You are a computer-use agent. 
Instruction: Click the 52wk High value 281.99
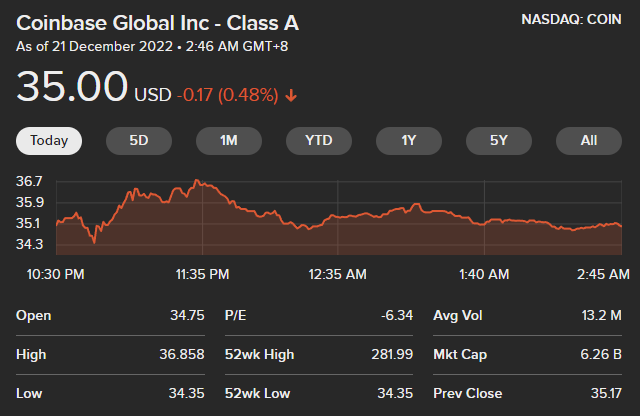391,354
